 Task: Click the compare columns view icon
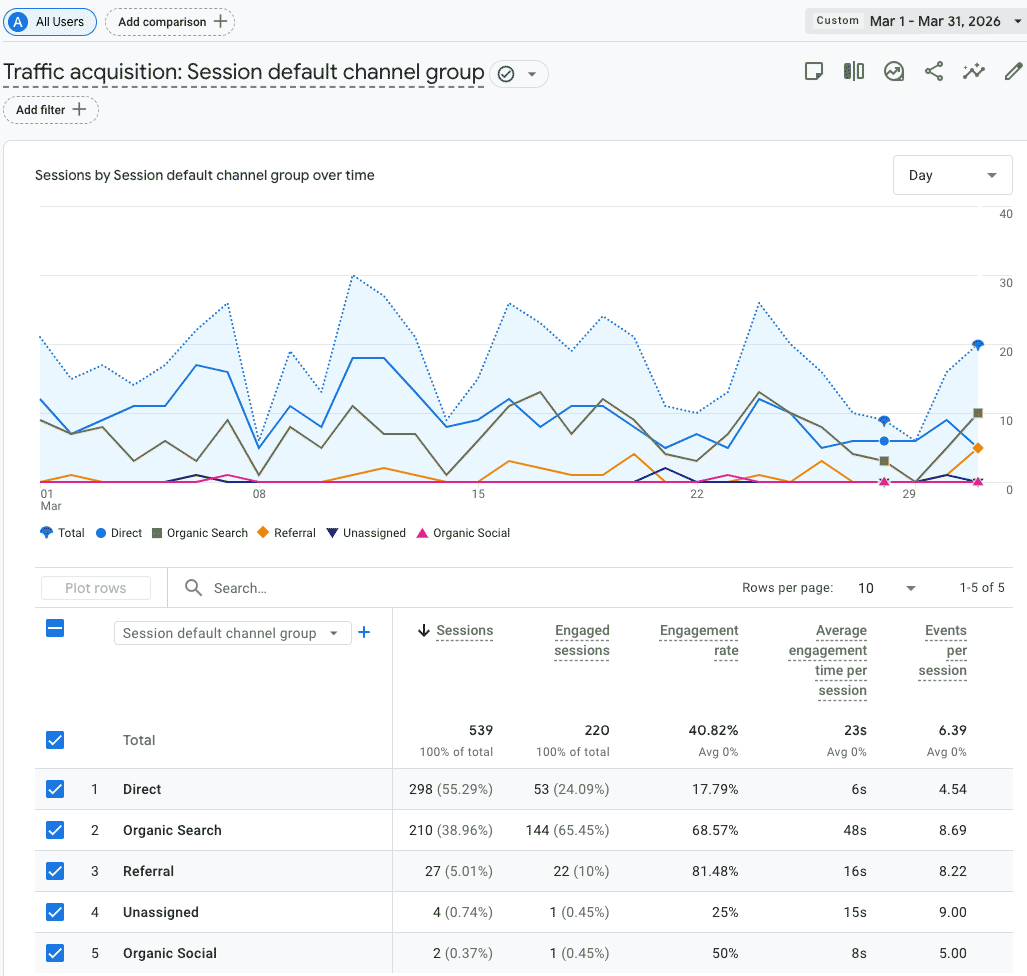(x=853, y=72)
